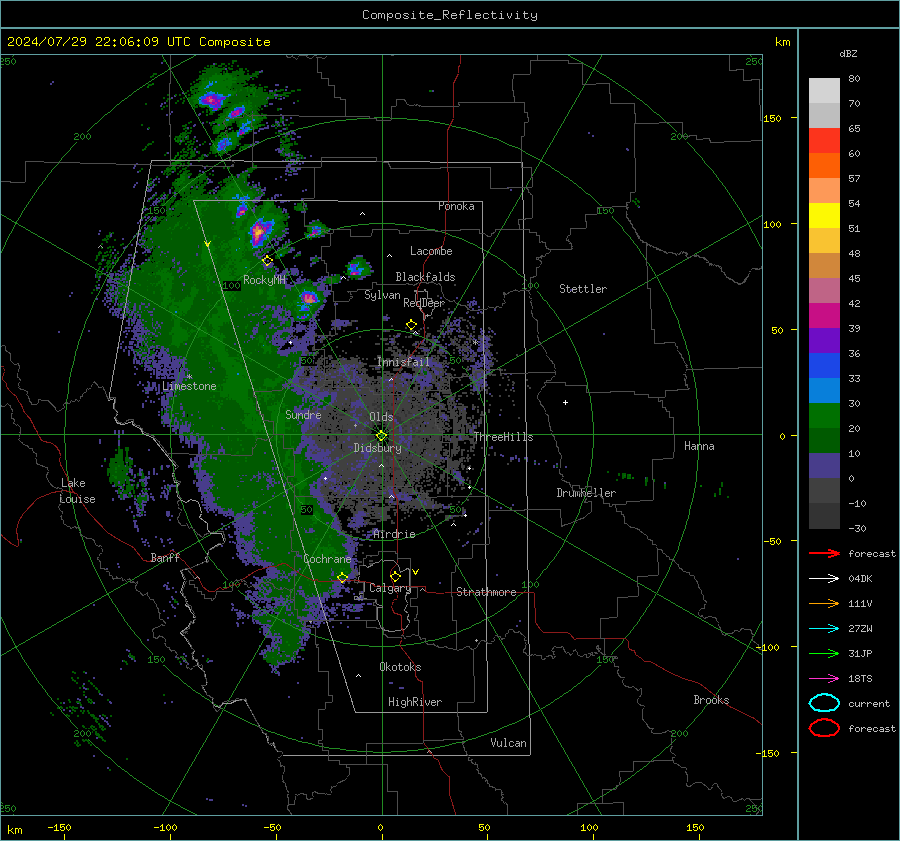Select the 39 dBZ magenta color swatch
Image resolution: width=900 pixels, height=841 pixels.
(824, 316)
